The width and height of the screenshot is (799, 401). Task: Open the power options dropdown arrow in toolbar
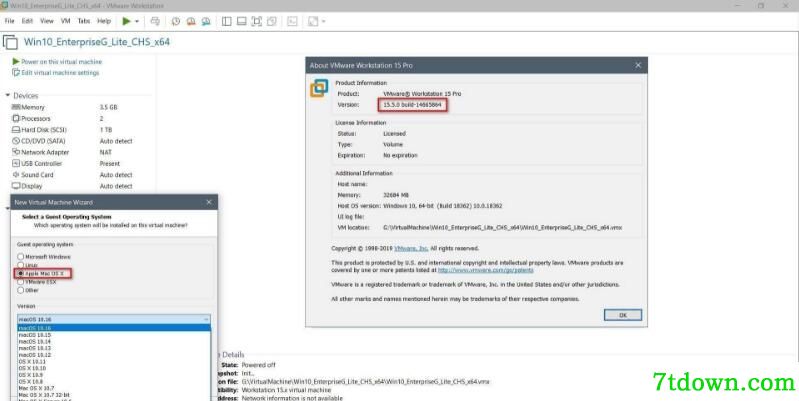coord(137,21)
